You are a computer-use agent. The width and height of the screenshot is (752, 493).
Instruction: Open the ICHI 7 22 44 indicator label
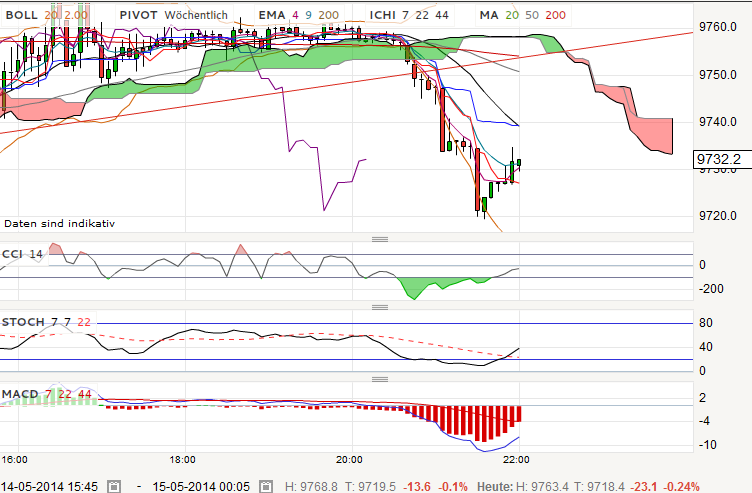click(x=409, y=15)
